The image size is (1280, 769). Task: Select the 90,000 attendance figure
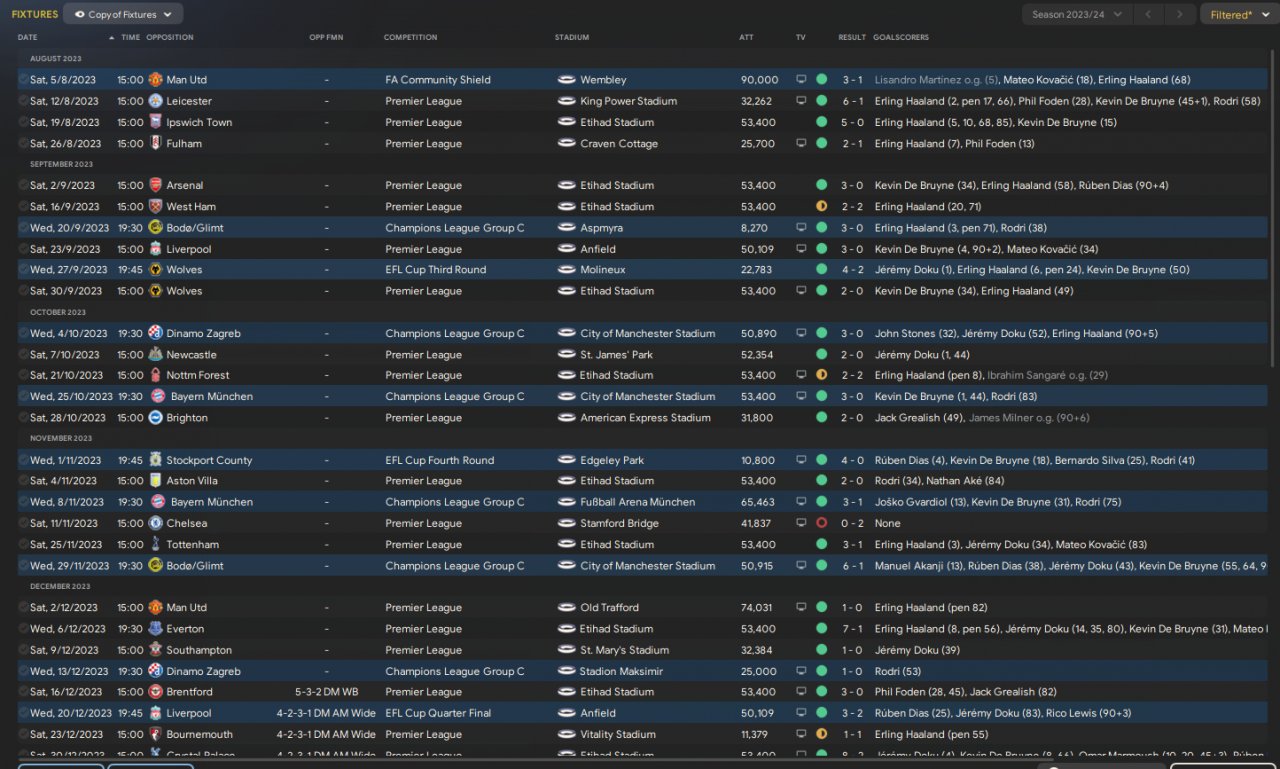pyautogui.click(x=760, y=80)
